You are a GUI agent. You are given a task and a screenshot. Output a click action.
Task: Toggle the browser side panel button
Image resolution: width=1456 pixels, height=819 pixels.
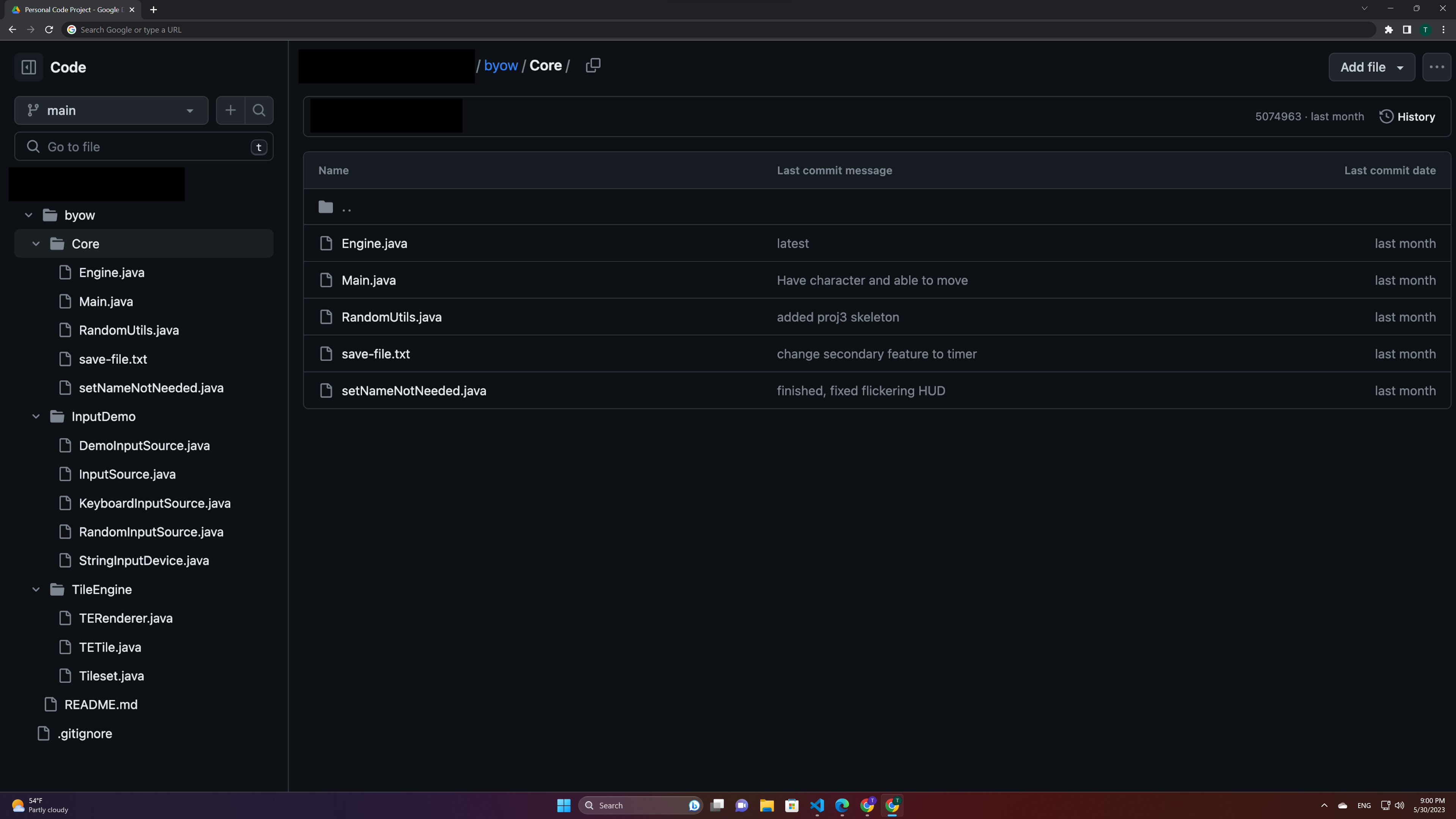(x=1407, y=30)
